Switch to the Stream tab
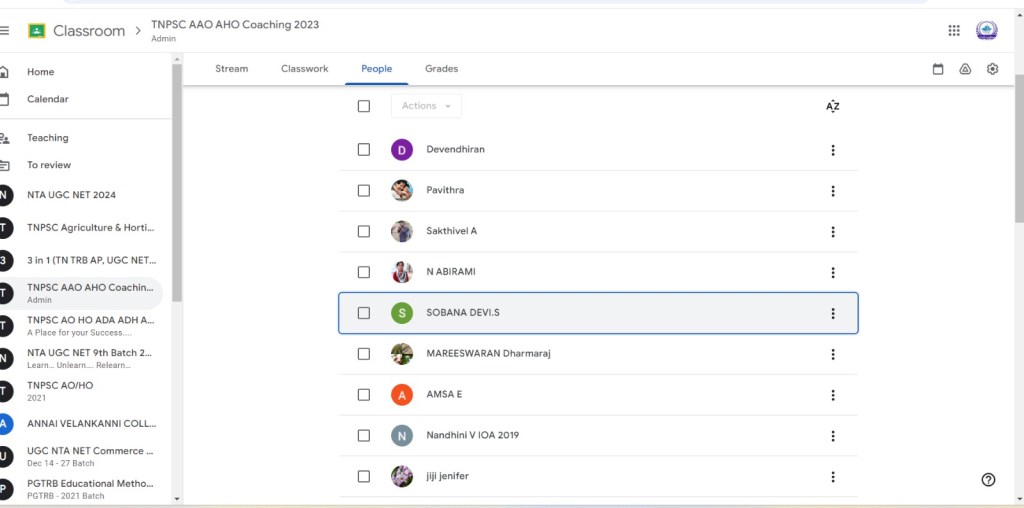This screenshot has width=1024, height=508. [231, 69]
